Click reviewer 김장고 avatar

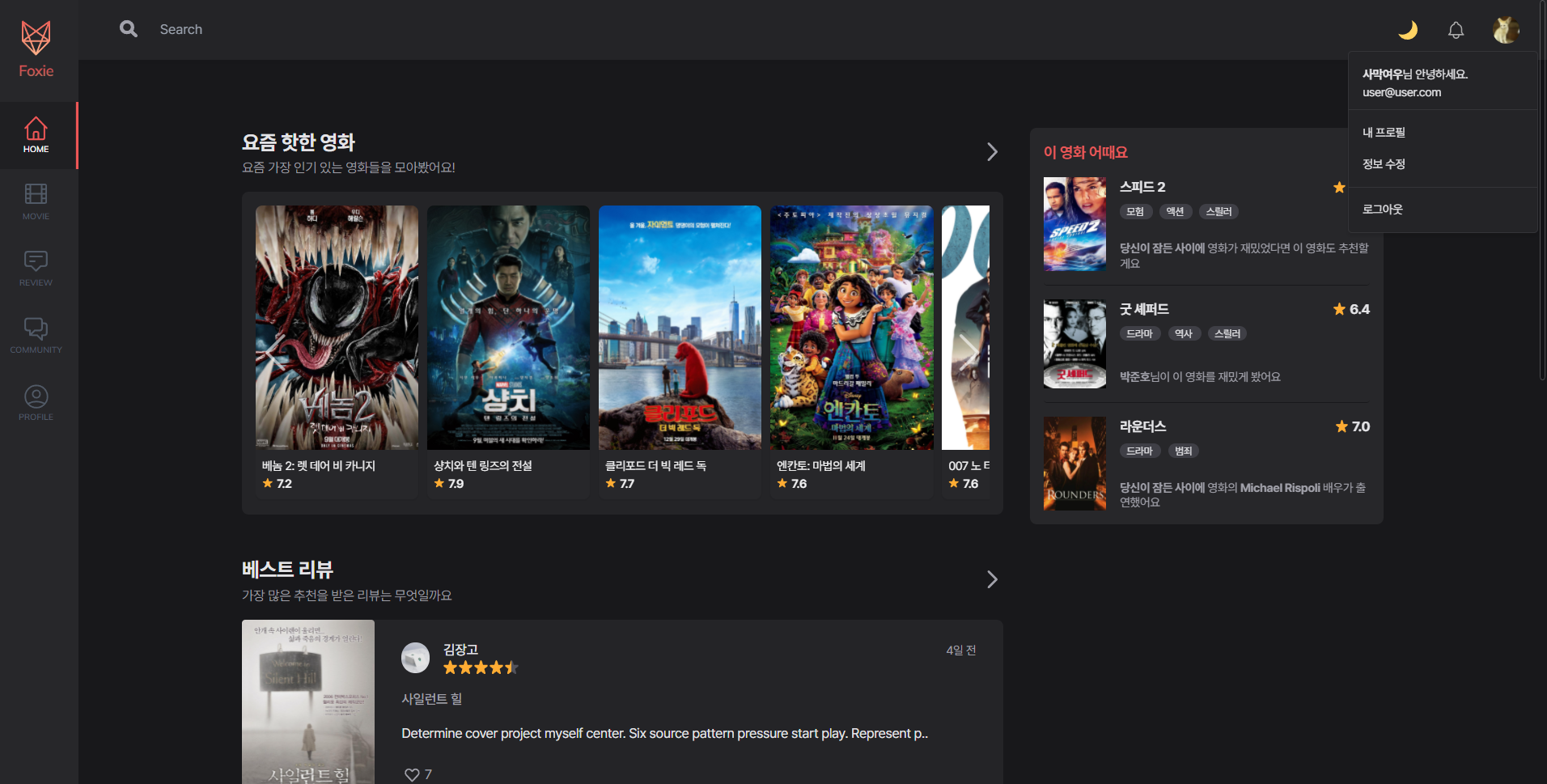415,658
